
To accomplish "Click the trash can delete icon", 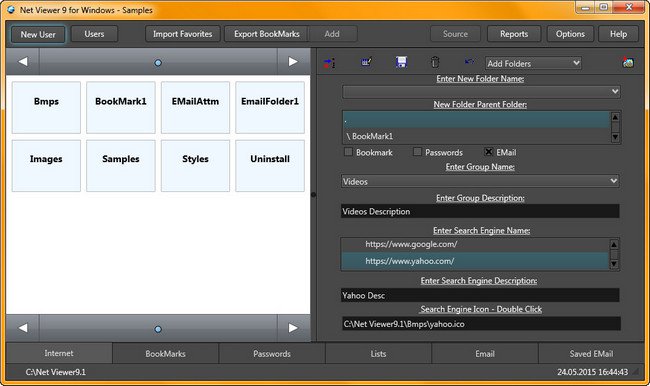I will point(434,62).
